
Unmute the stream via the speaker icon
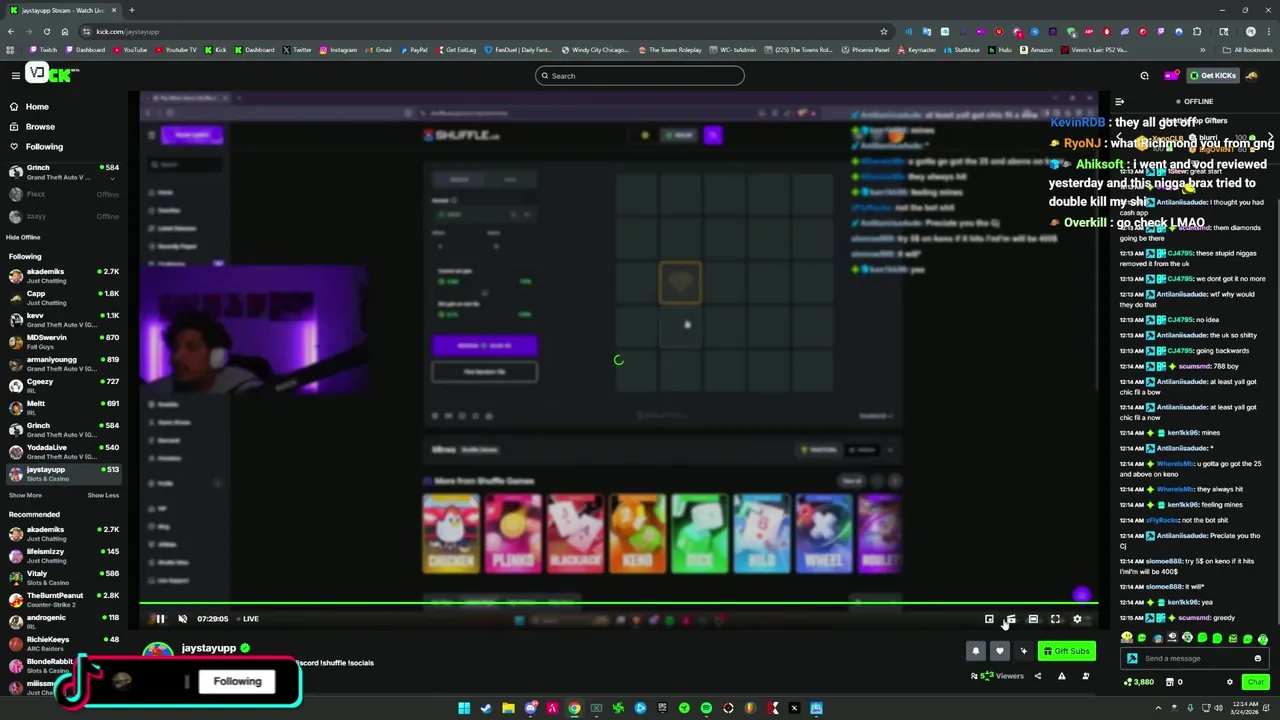point(182,619)
